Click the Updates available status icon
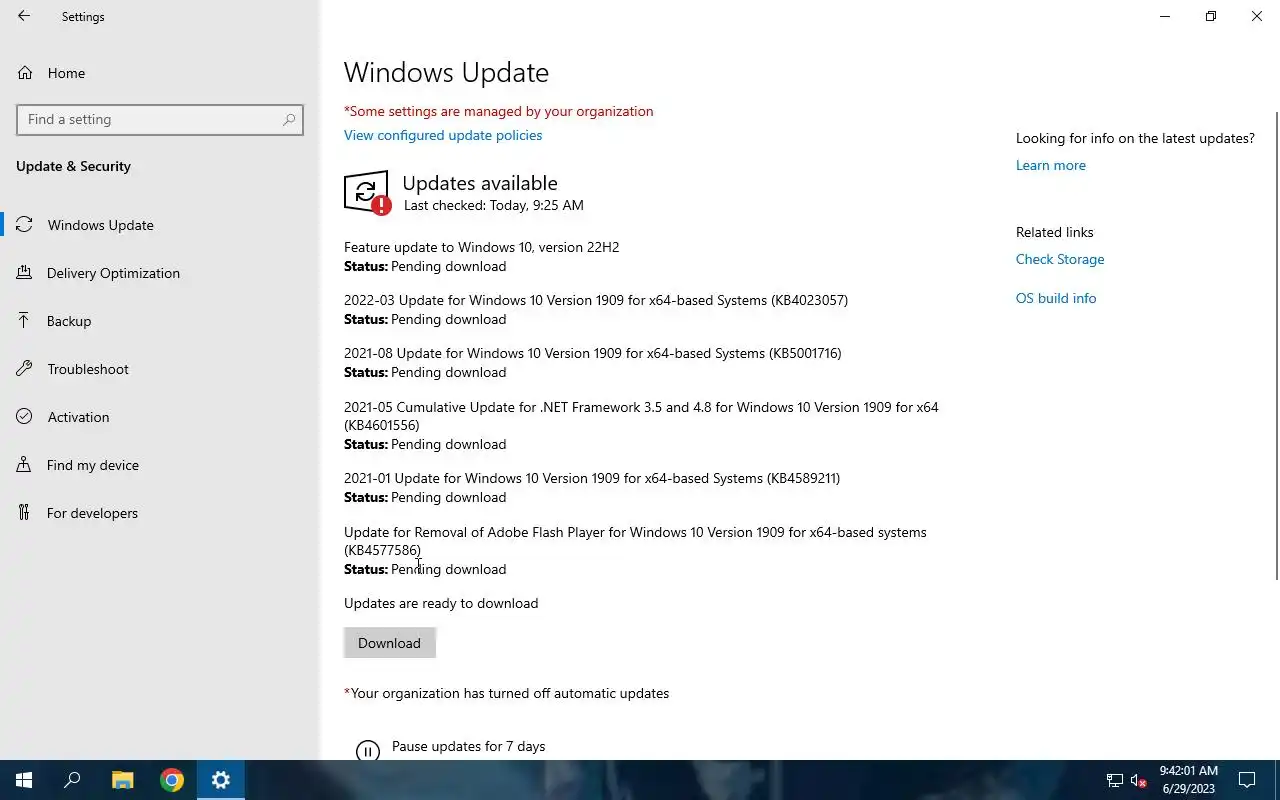The image size is (1280, 800). point(367,192)
